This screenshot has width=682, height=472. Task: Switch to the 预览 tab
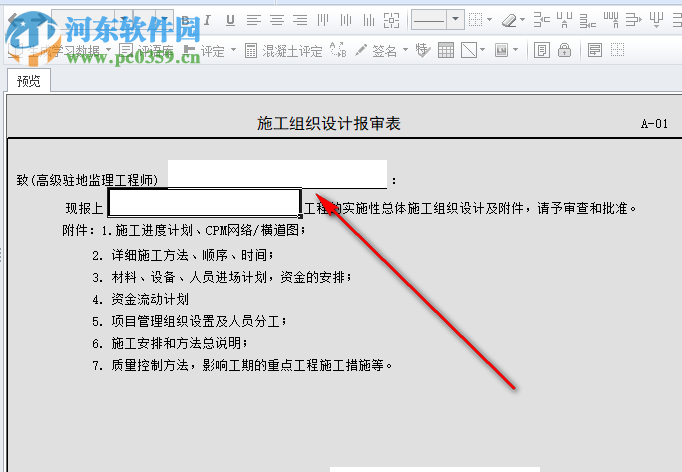(x=29, y=81)
